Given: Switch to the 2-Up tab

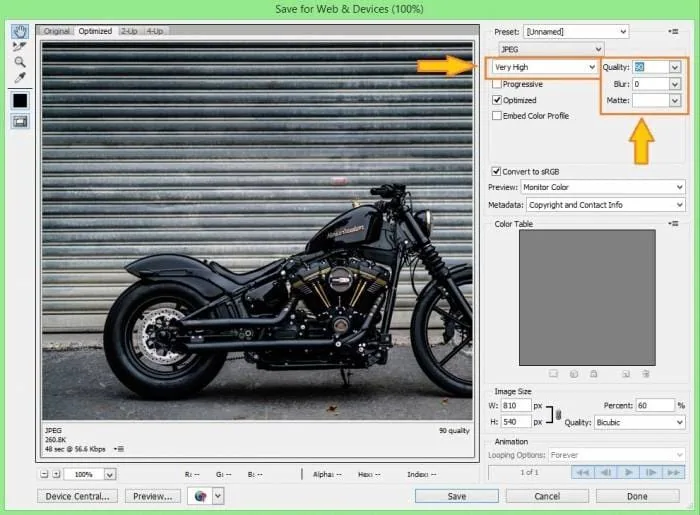Looking at the screenshot, I should [129, 31].
